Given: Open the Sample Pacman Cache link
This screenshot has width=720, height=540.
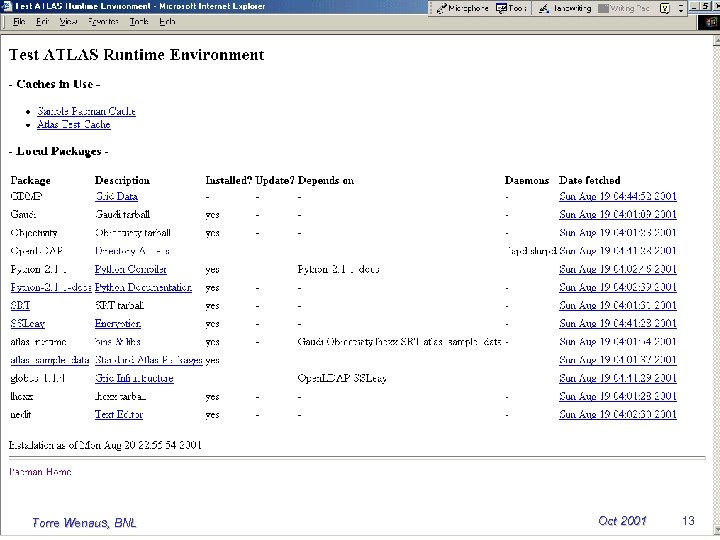Looking at the screenshot, I should [x=86, y=111].
